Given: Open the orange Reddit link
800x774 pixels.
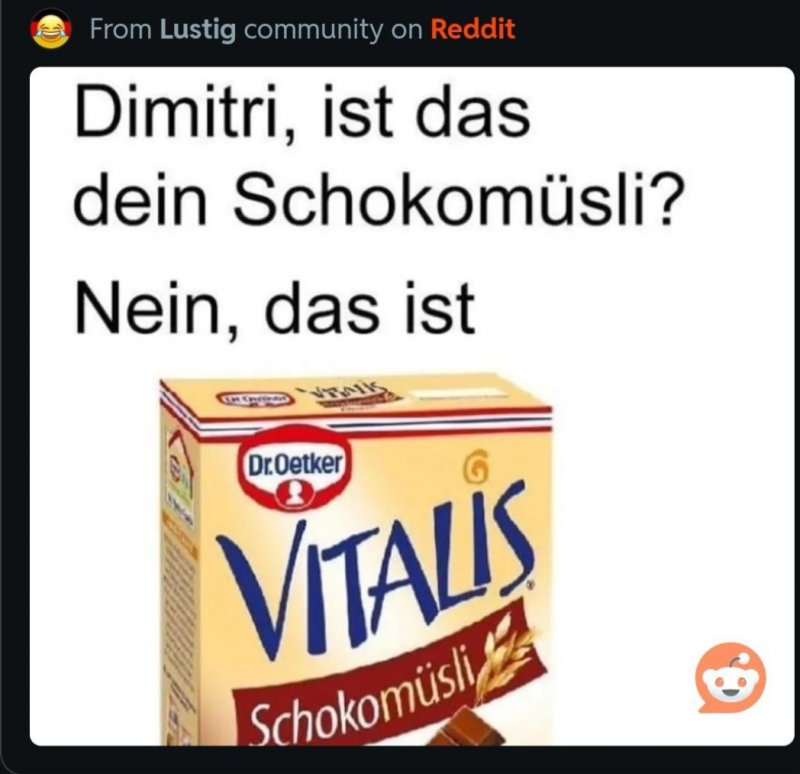Looking at the screenshot, I should click(472, 29).
